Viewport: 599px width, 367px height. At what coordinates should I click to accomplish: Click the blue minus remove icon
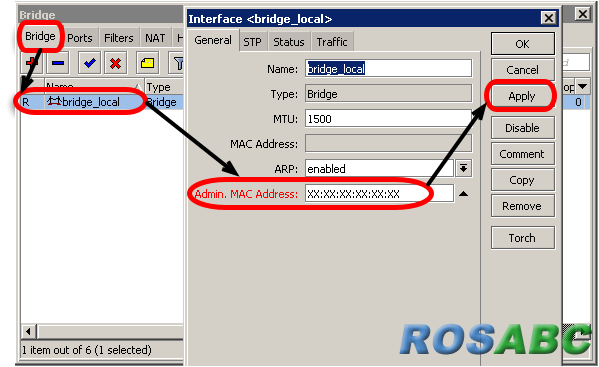tap(58, 63)
